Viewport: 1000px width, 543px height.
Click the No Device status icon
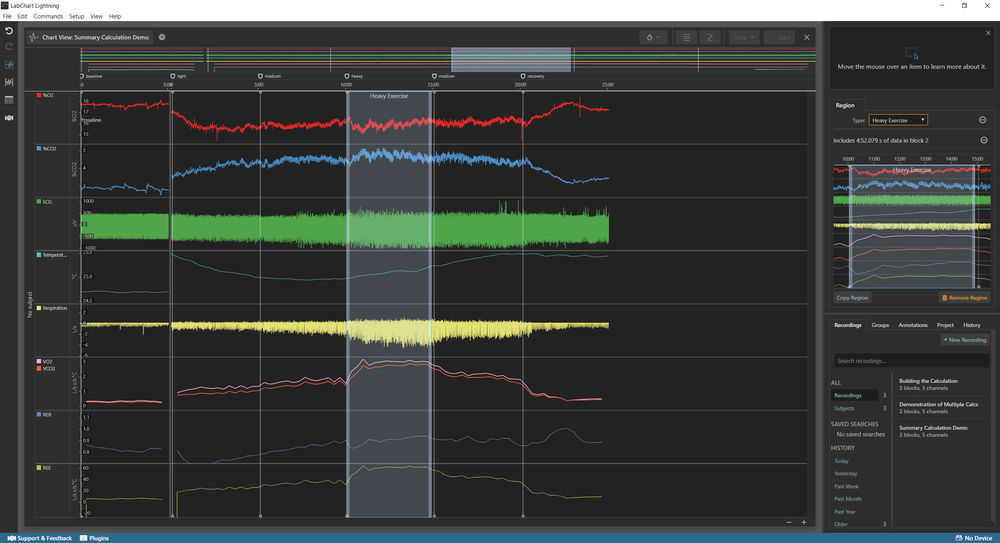click(959, 538)
